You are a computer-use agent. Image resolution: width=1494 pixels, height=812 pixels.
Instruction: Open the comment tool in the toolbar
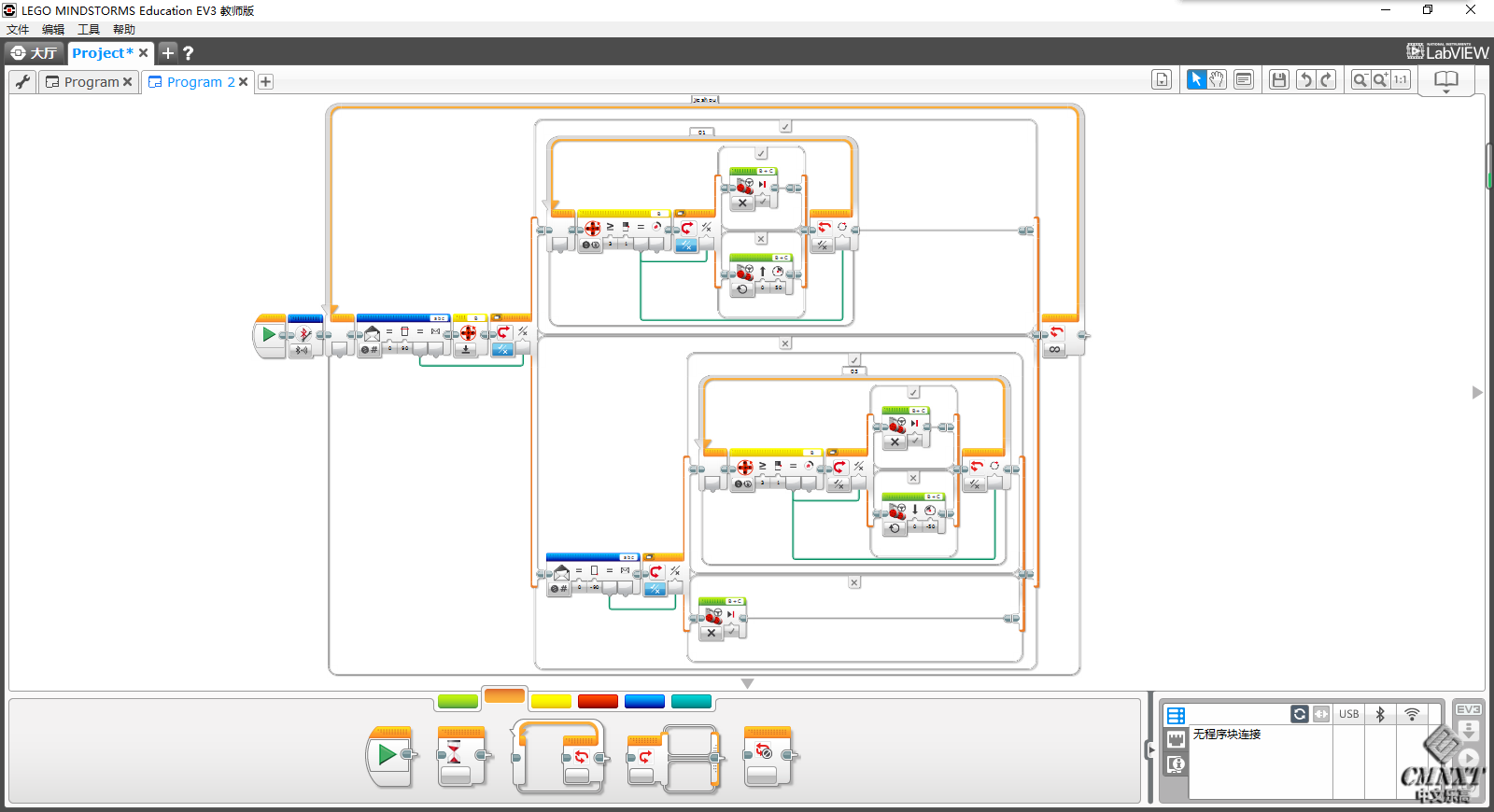pos(1244,80)
